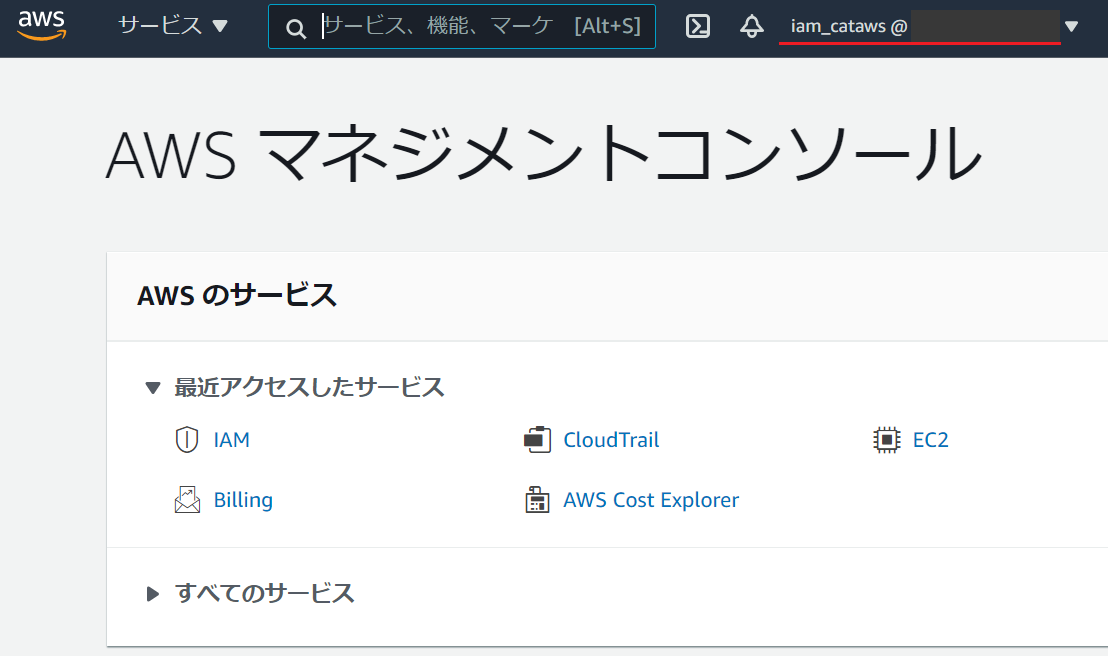Click the Billing envelope icon
This screenshot has width=1108, height=656.
[187, 500]
